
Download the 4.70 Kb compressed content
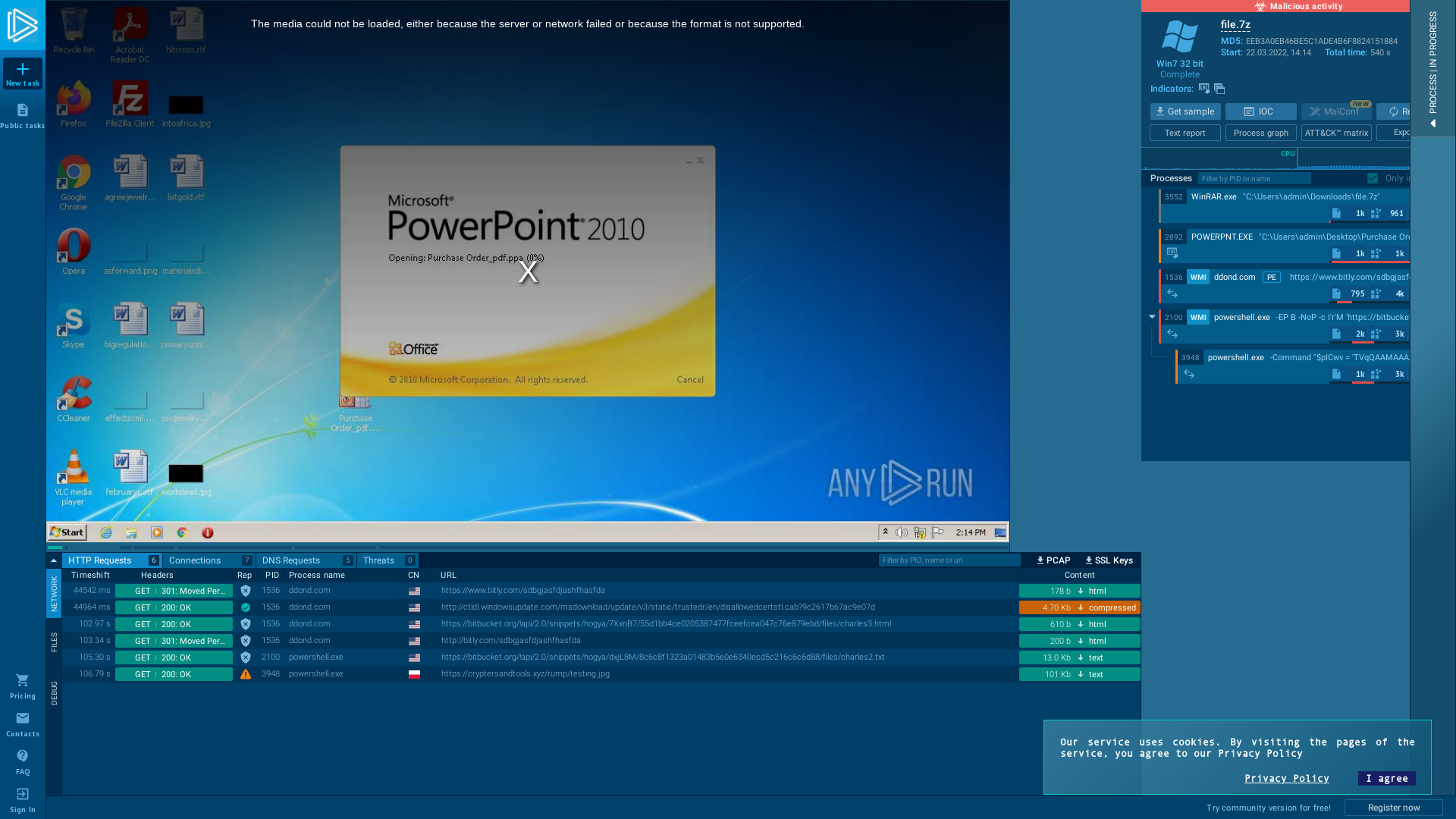point(1080,607)
